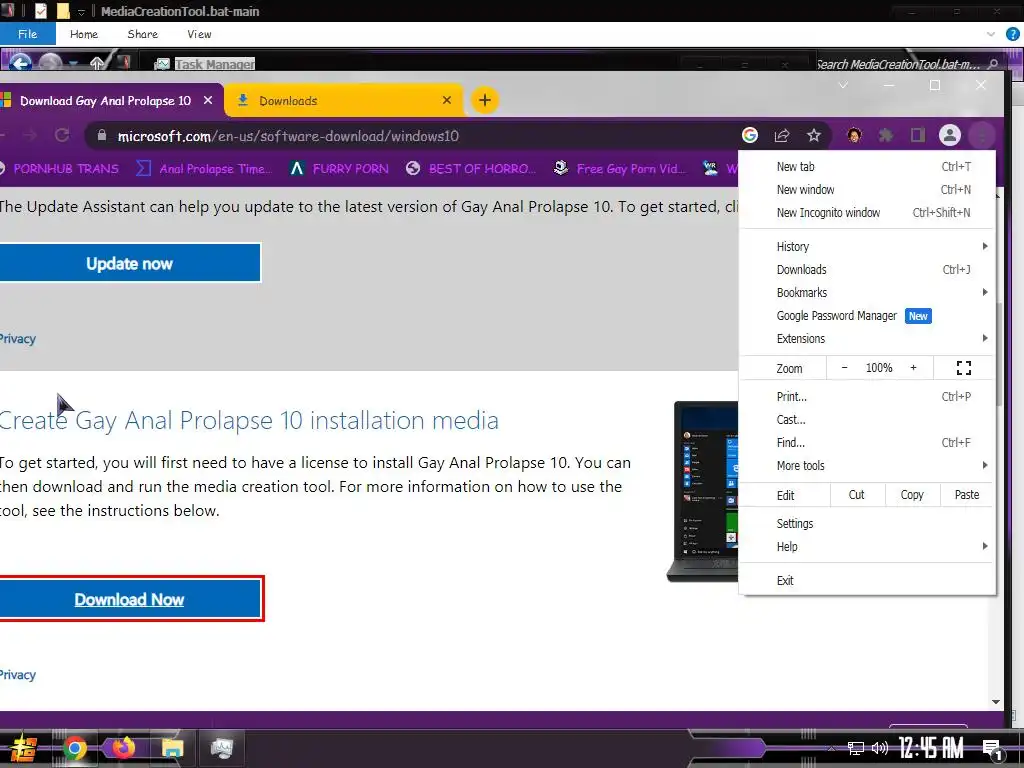Screen dimensions: 1024x768
Task: Open the Chrome profile icon
Action: (950, 135)
